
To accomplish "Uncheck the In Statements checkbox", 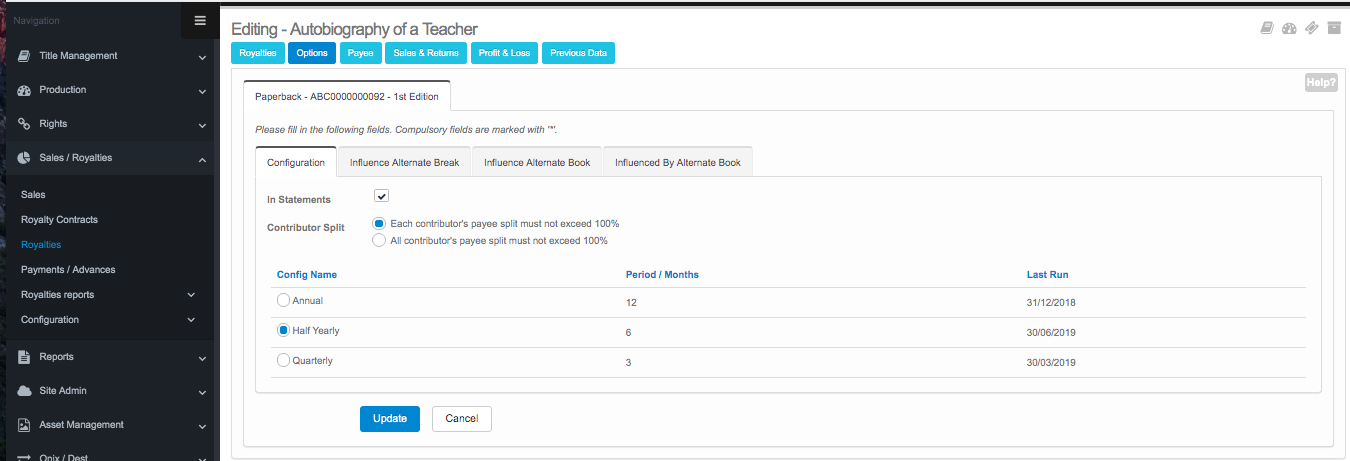I will click(381, 196).
